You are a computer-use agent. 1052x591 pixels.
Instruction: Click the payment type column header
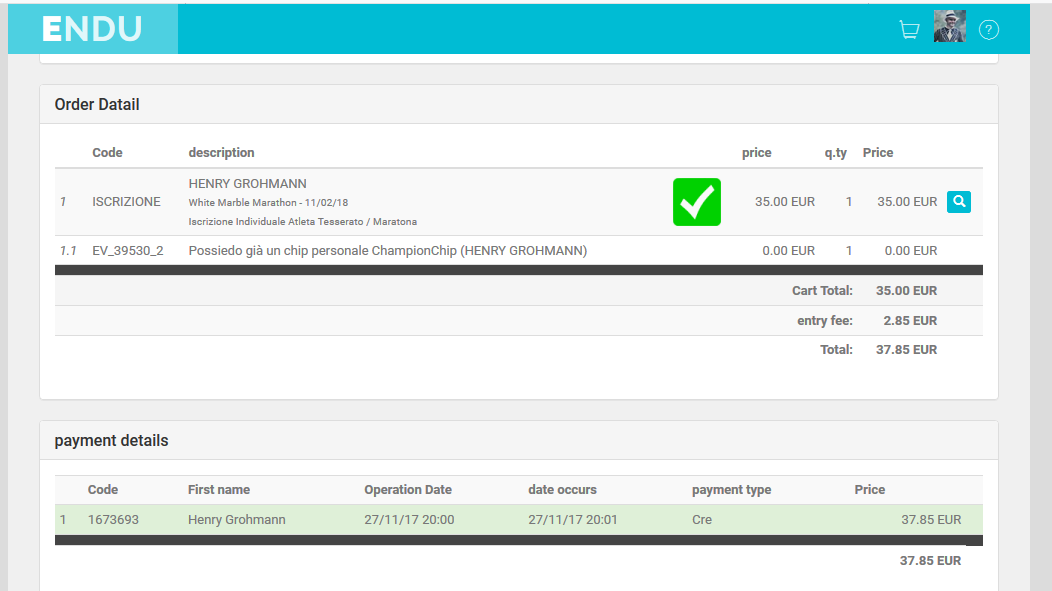(731, 490)
